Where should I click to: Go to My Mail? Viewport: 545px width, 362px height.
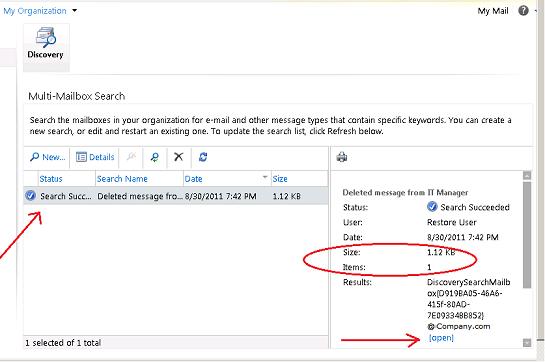tap(493, 11)
